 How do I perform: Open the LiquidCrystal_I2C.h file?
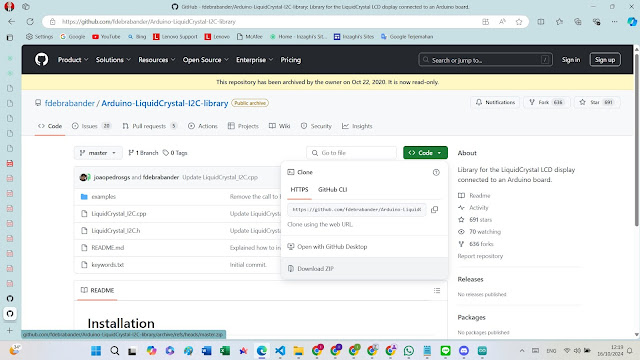[x=116, y=231]
